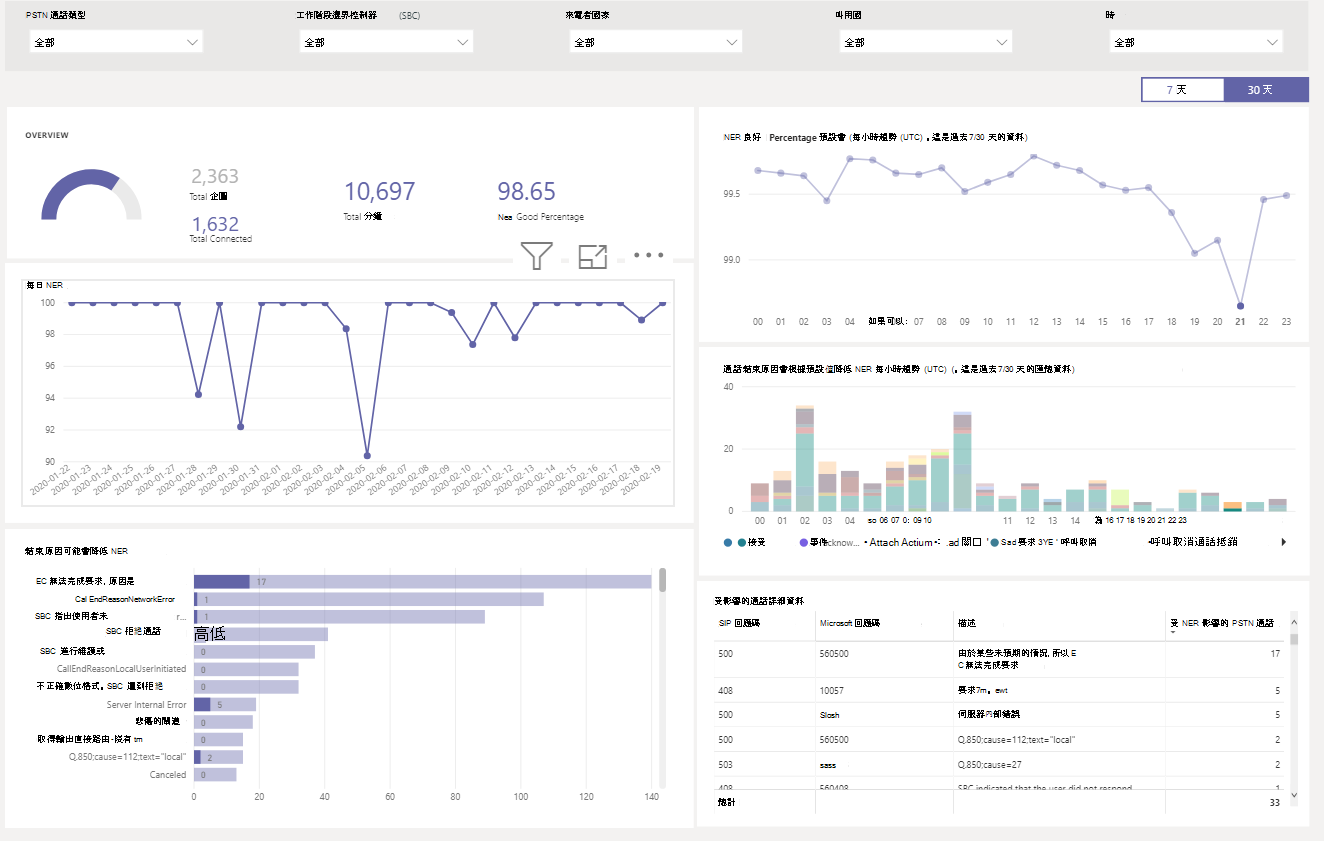Screen dimensions: 1324x841
Task: Open the filter icon above daily NER chart
Action: (536, 256)
